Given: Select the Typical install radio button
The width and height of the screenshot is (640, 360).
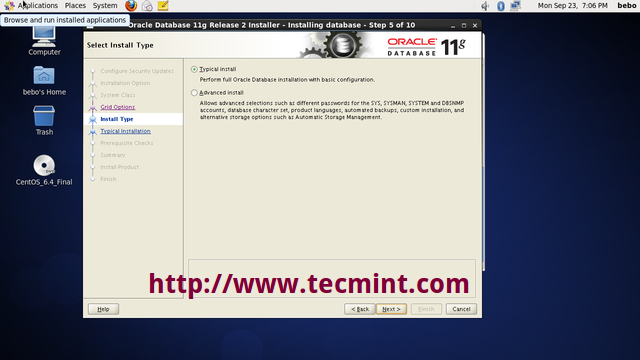Looking at the screenshot, I should tap(194, 69).
